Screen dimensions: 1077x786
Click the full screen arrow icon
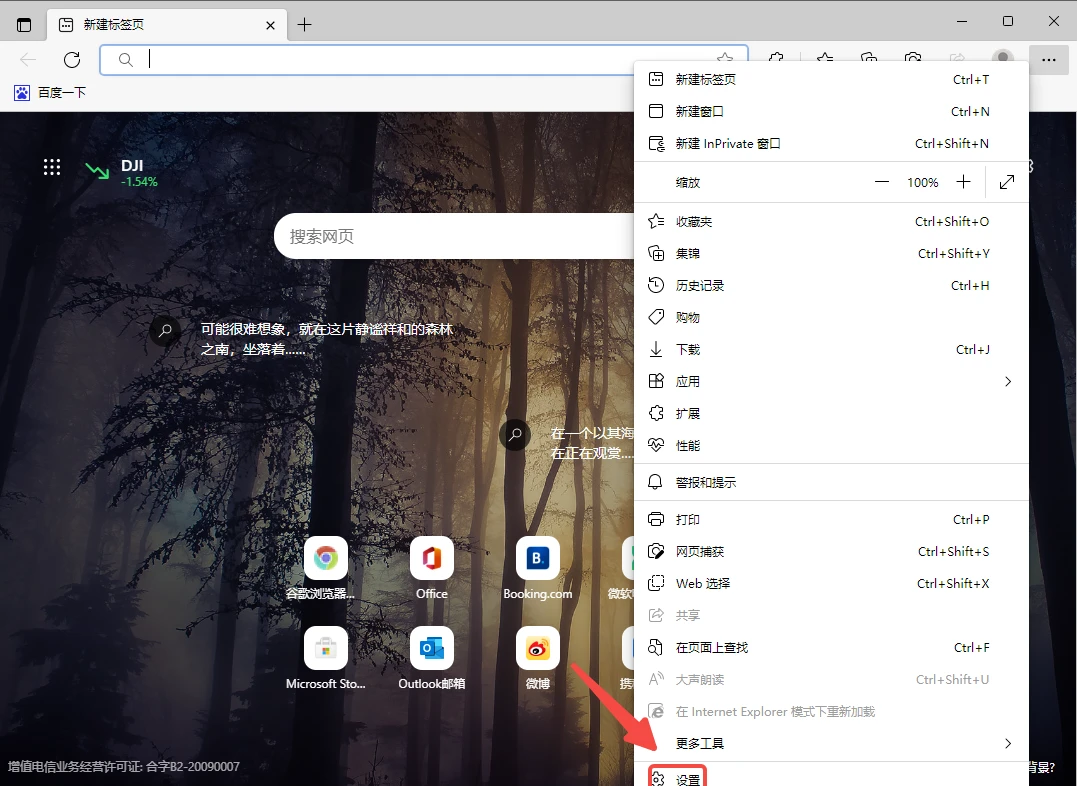[x=1007, y=182]
